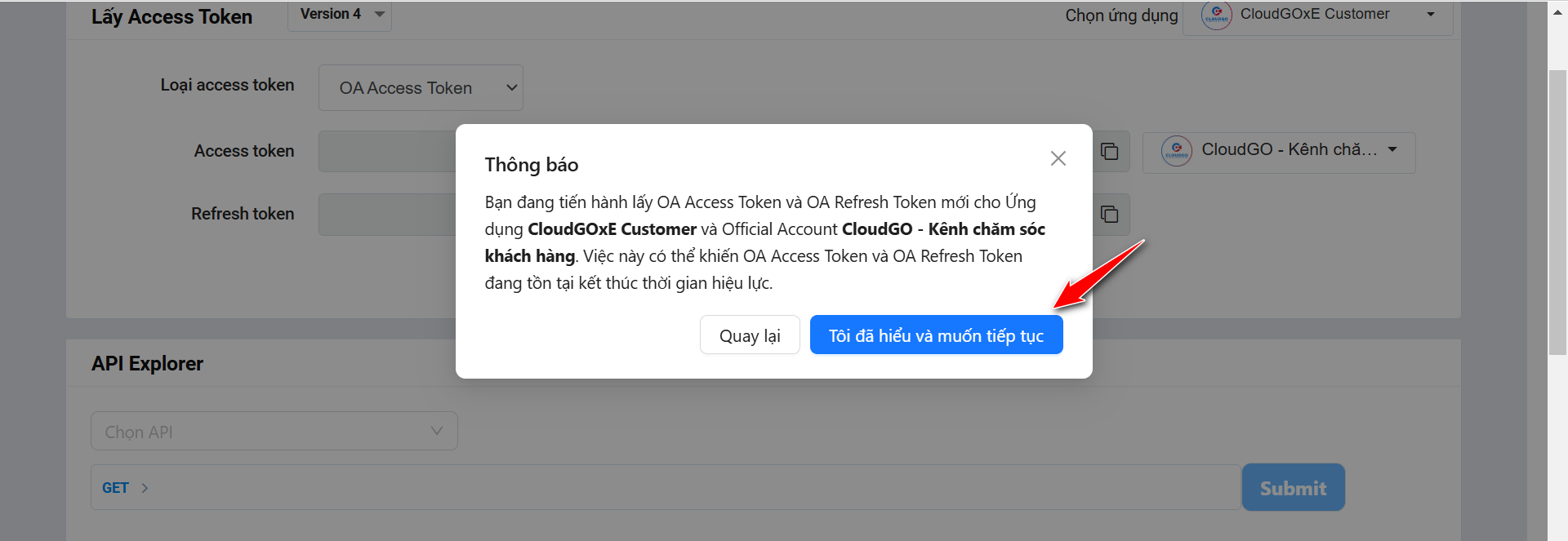Confirm with Tôi đã hiểu và muốn tiếp tục
Image resolution: width=1568 pixels, height=541 pixels.
click(x=936, y=335)
